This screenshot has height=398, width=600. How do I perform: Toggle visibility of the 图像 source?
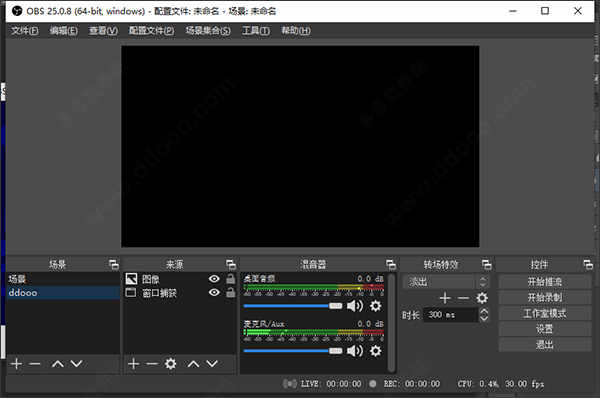pyautogui.click(x=214, y=279)
